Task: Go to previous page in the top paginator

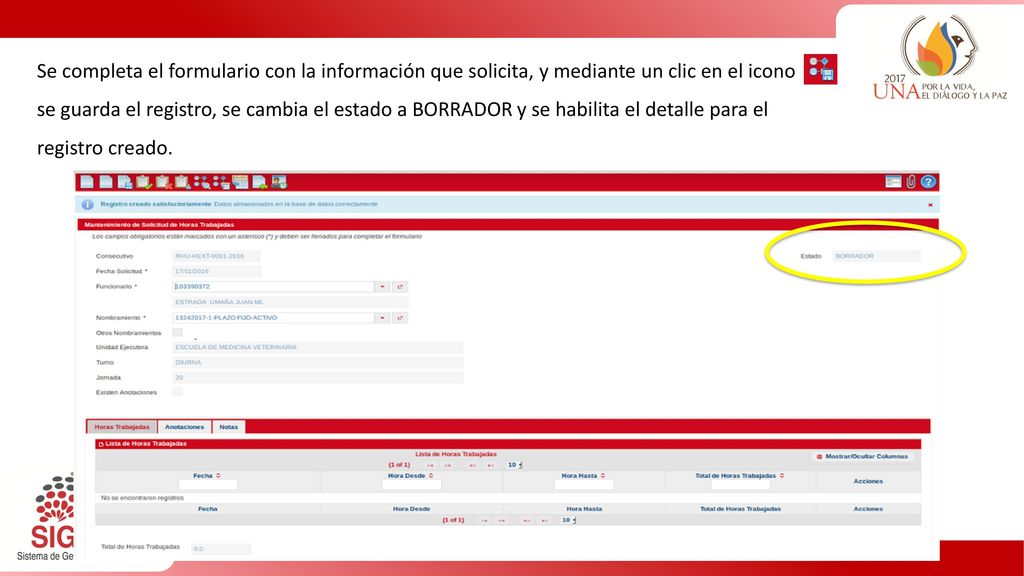Action: point(447,465)
